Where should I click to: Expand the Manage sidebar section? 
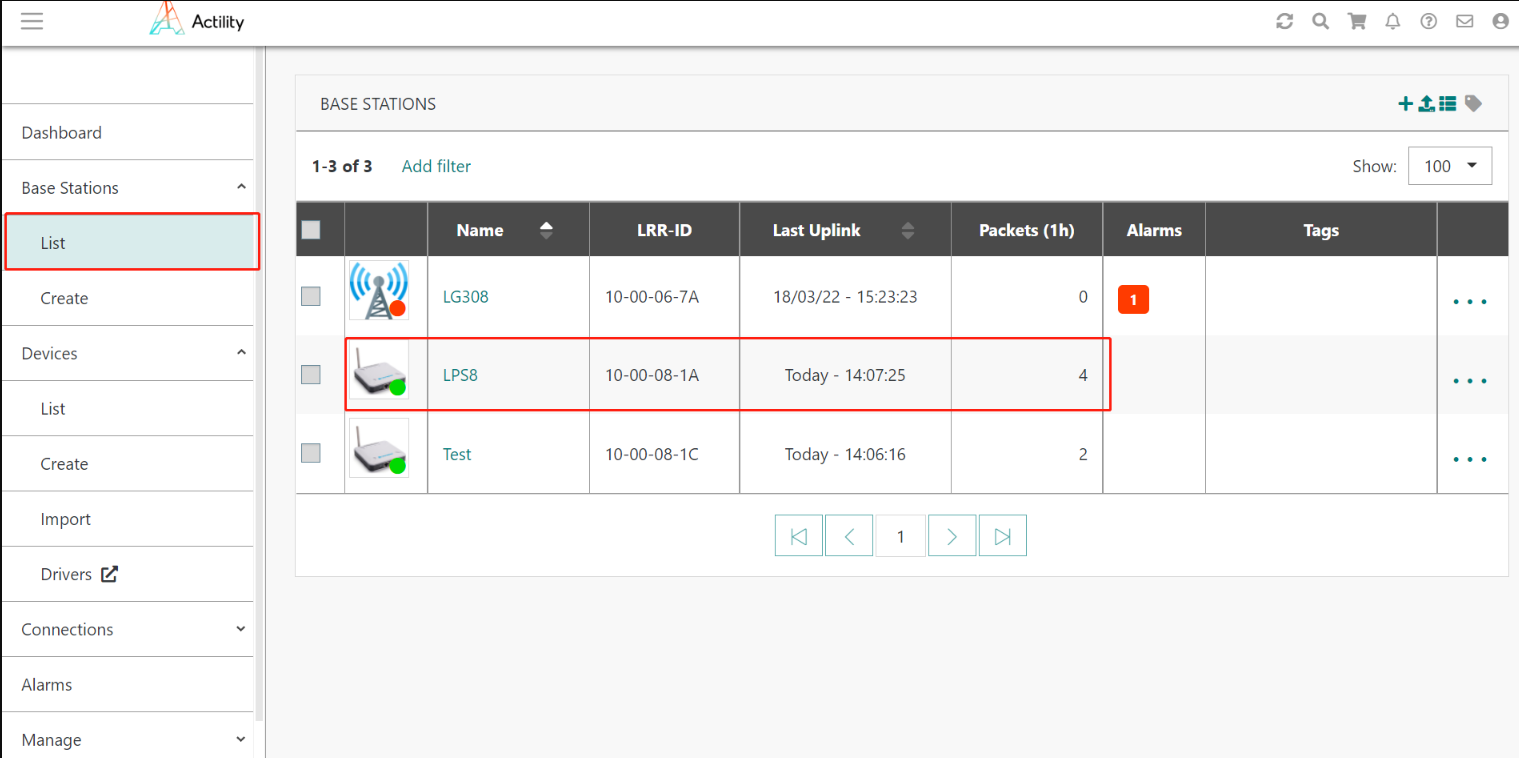[x=241, y=740]
